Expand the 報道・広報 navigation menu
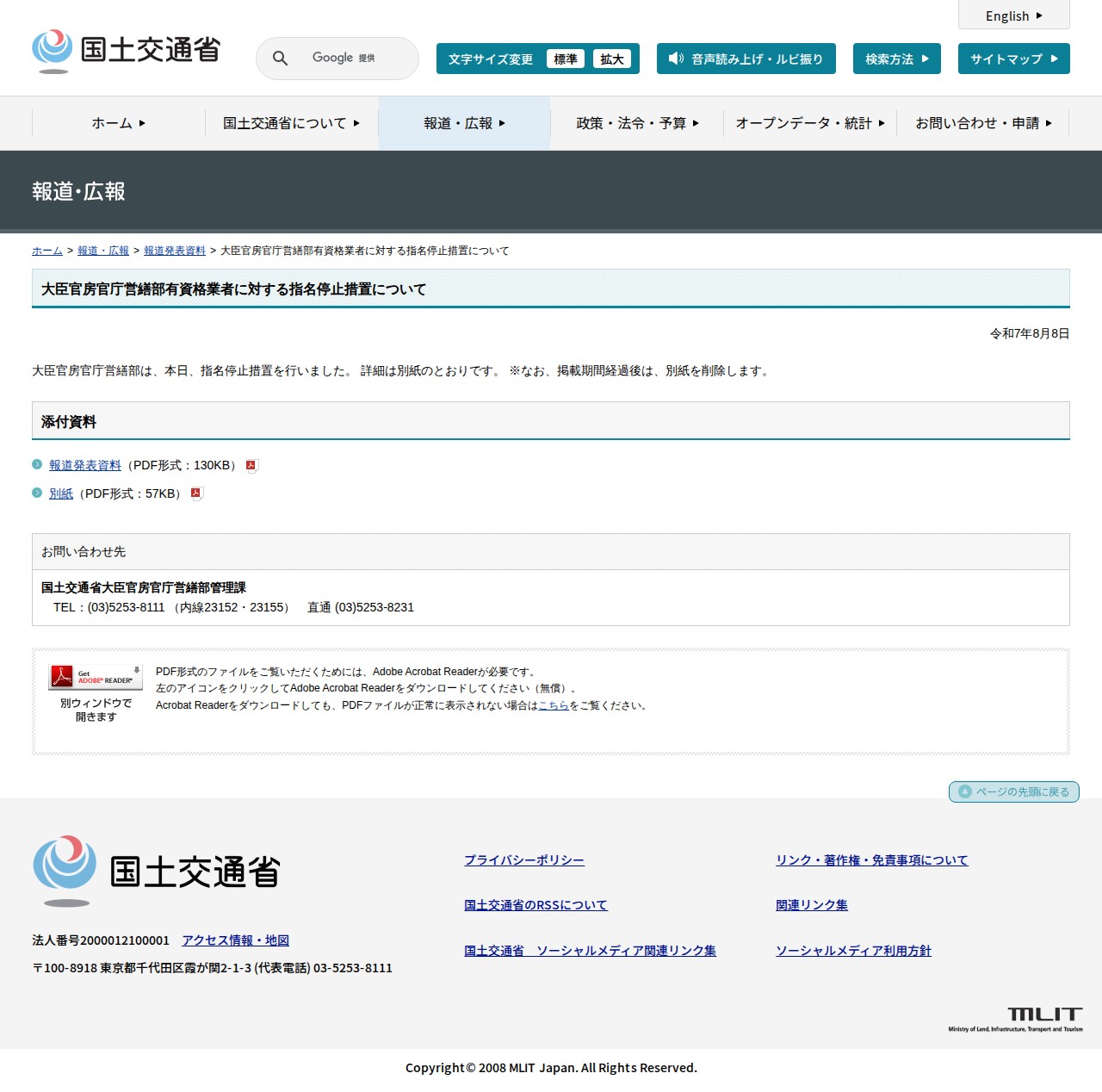Screen dimensions: 1102x1092 [464, 123]
